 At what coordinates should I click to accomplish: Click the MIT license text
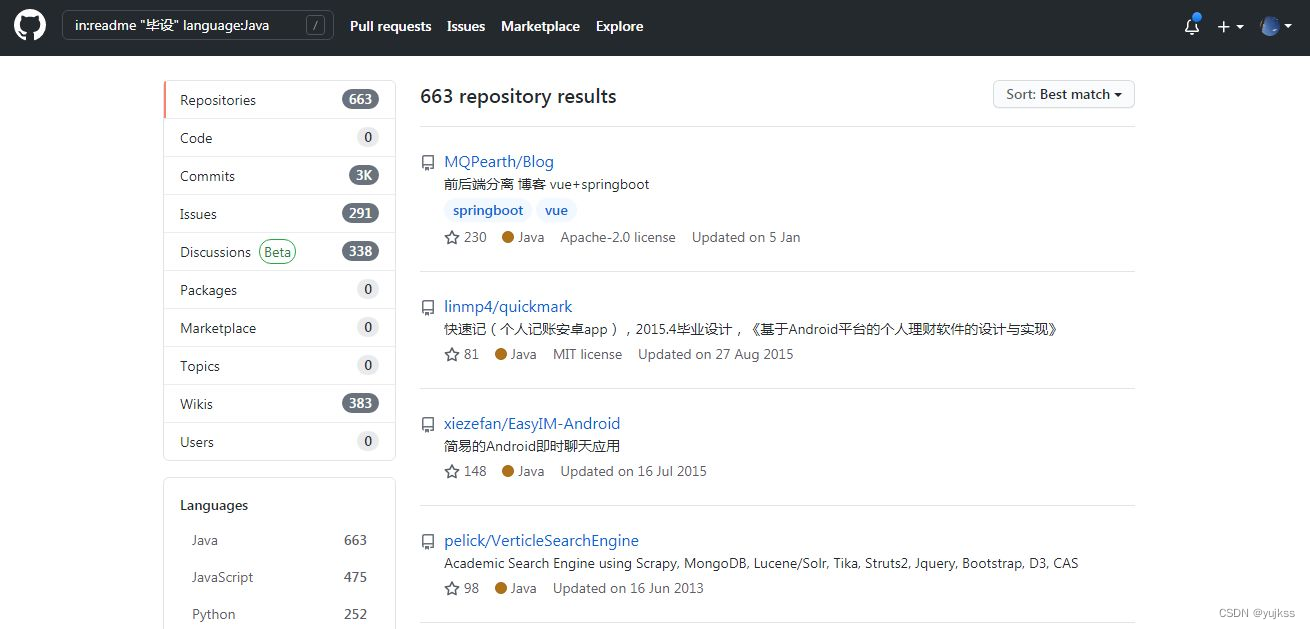coord(587,355)
